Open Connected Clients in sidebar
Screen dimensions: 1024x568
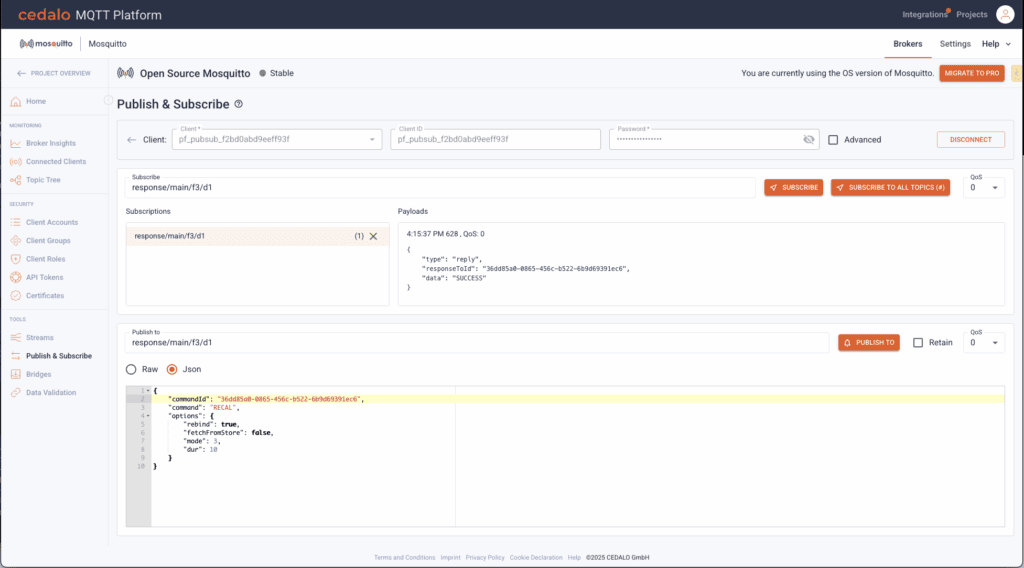tap(55, 161)
